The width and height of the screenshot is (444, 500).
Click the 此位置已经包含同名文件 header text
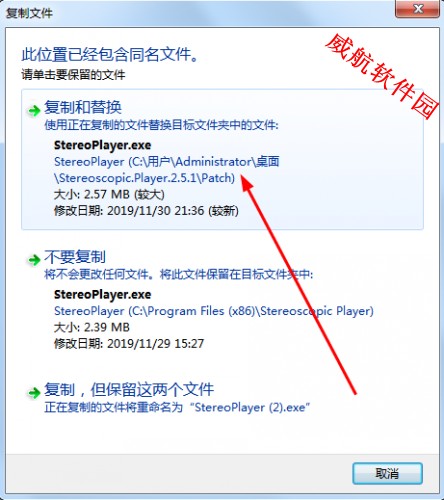110,54
